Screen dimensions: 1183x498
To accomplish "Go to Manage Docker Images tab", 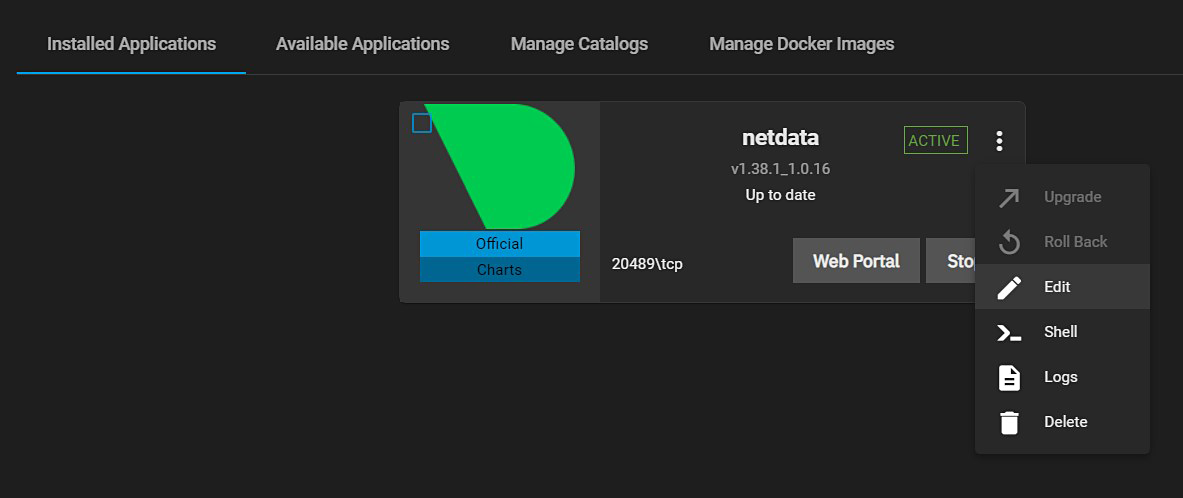I will 801,44.
